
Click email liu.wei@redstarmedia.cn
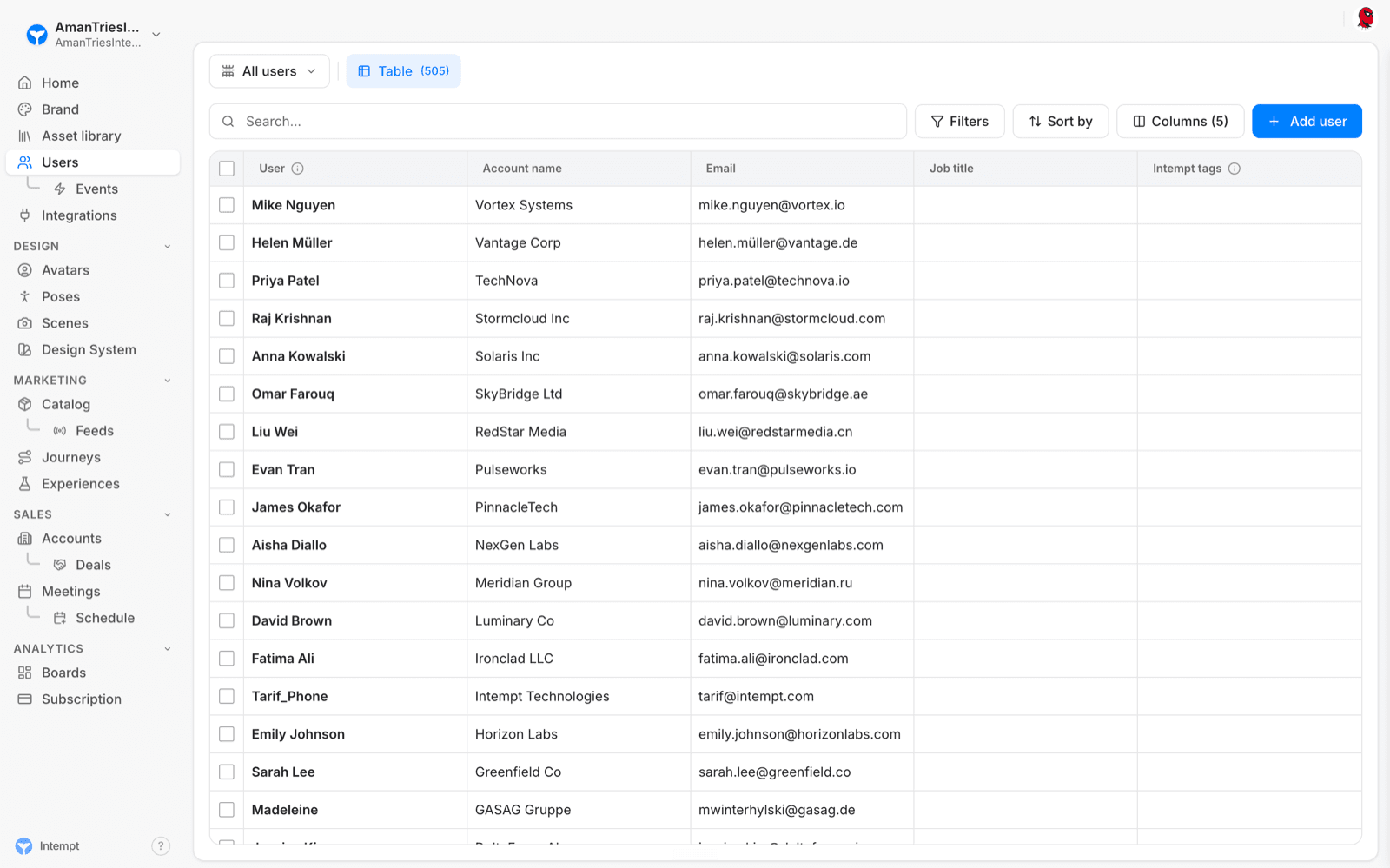776,432
